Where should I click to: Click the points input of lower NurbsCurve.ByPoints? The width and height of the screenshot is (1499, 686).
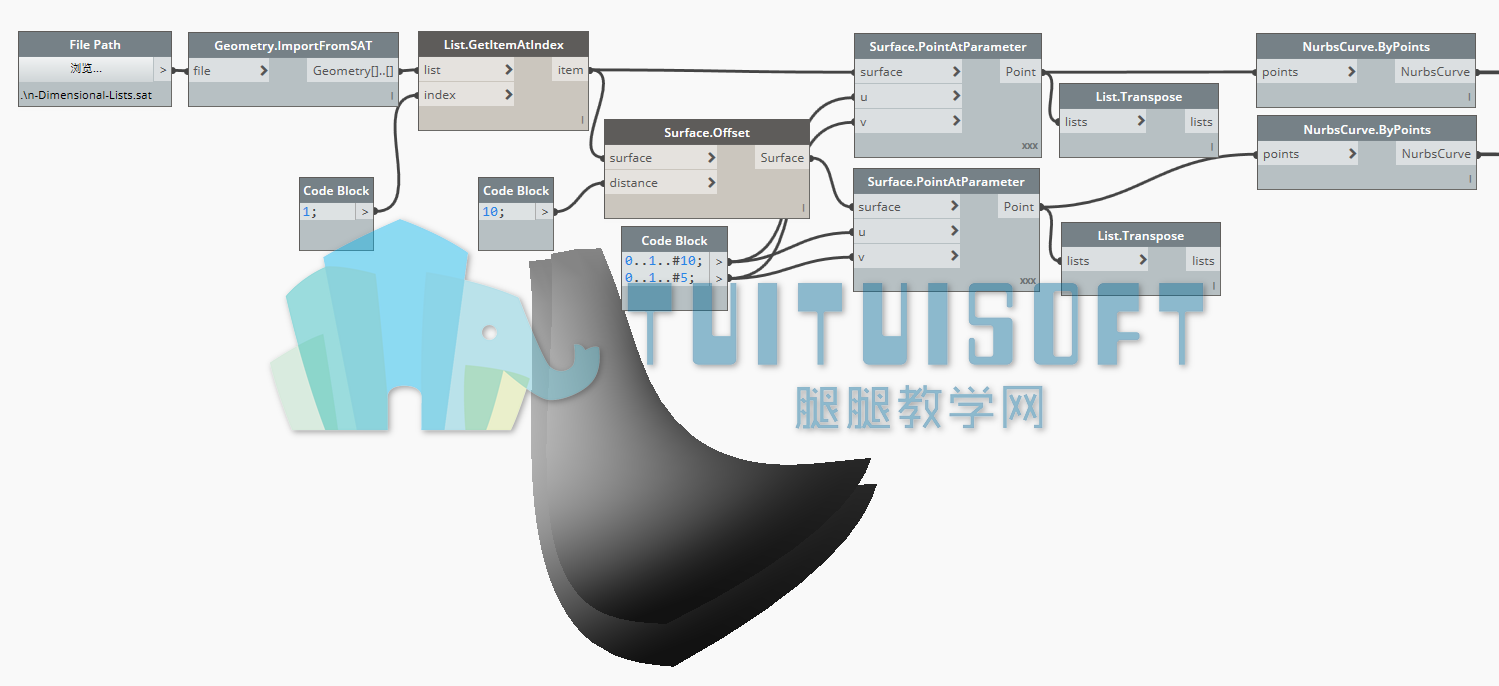[x=1308, y=154]
